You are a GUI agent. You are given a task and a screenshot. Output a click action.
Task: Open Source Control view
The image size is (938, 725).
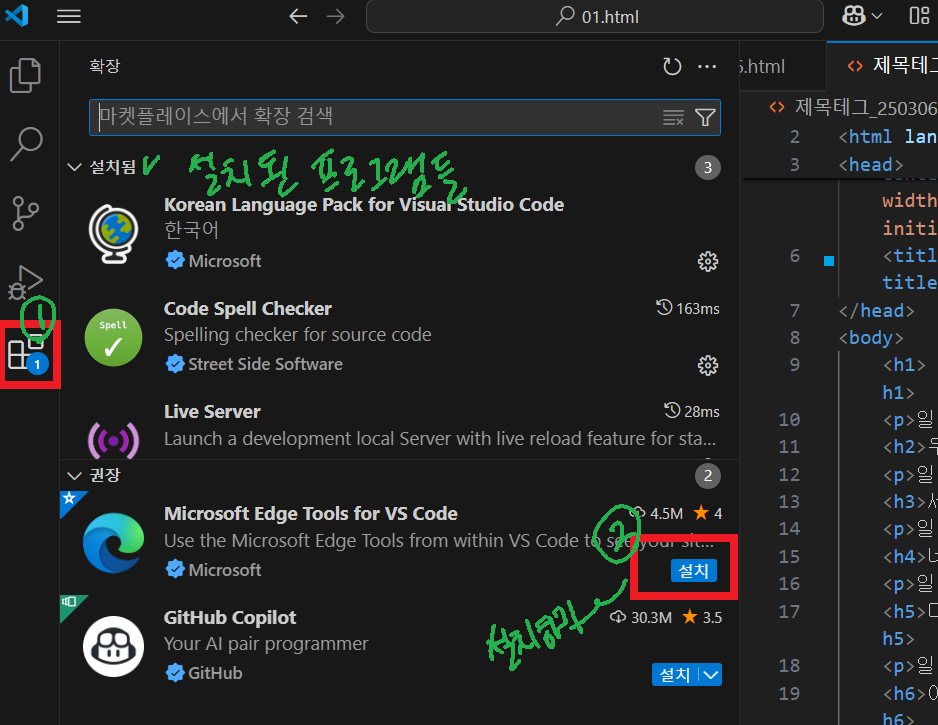26,214
